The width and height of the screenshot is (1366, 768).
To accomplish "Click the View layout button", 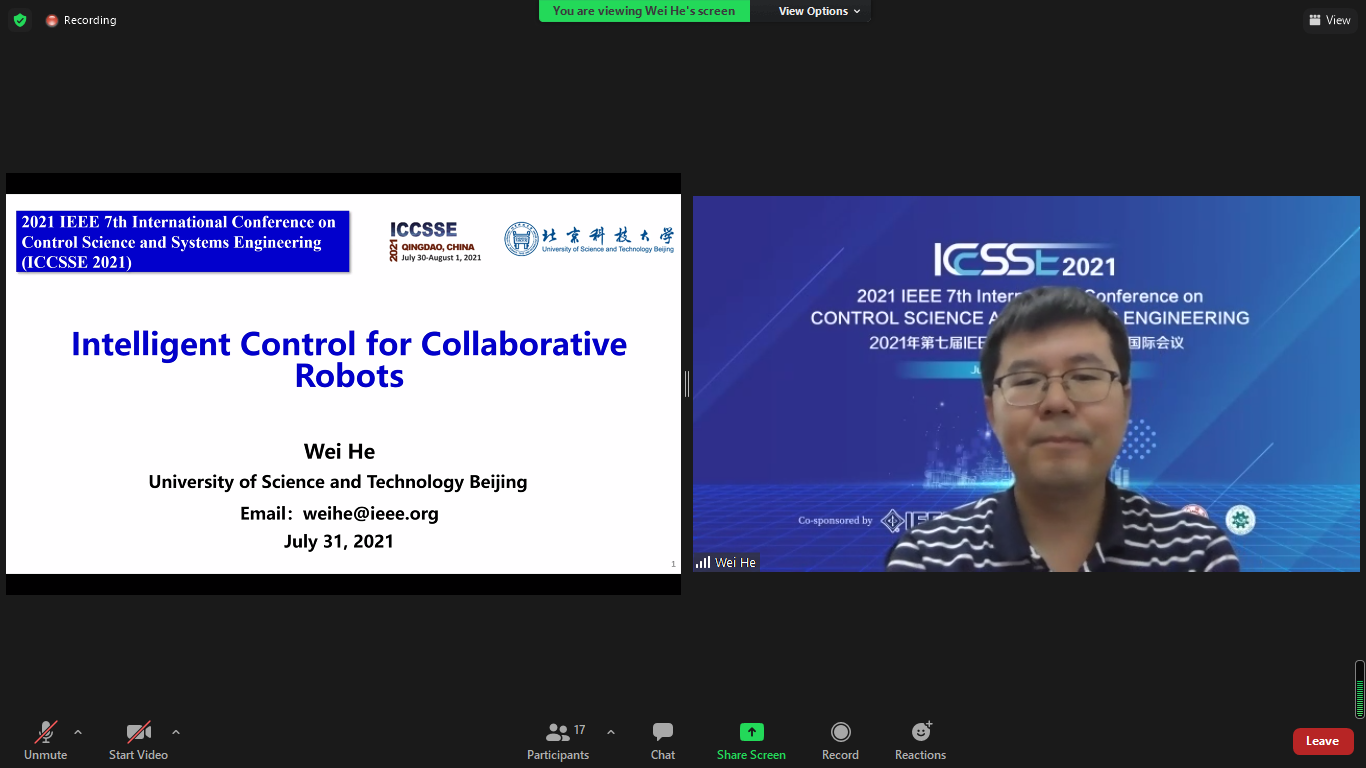I will coord(1330,20).
